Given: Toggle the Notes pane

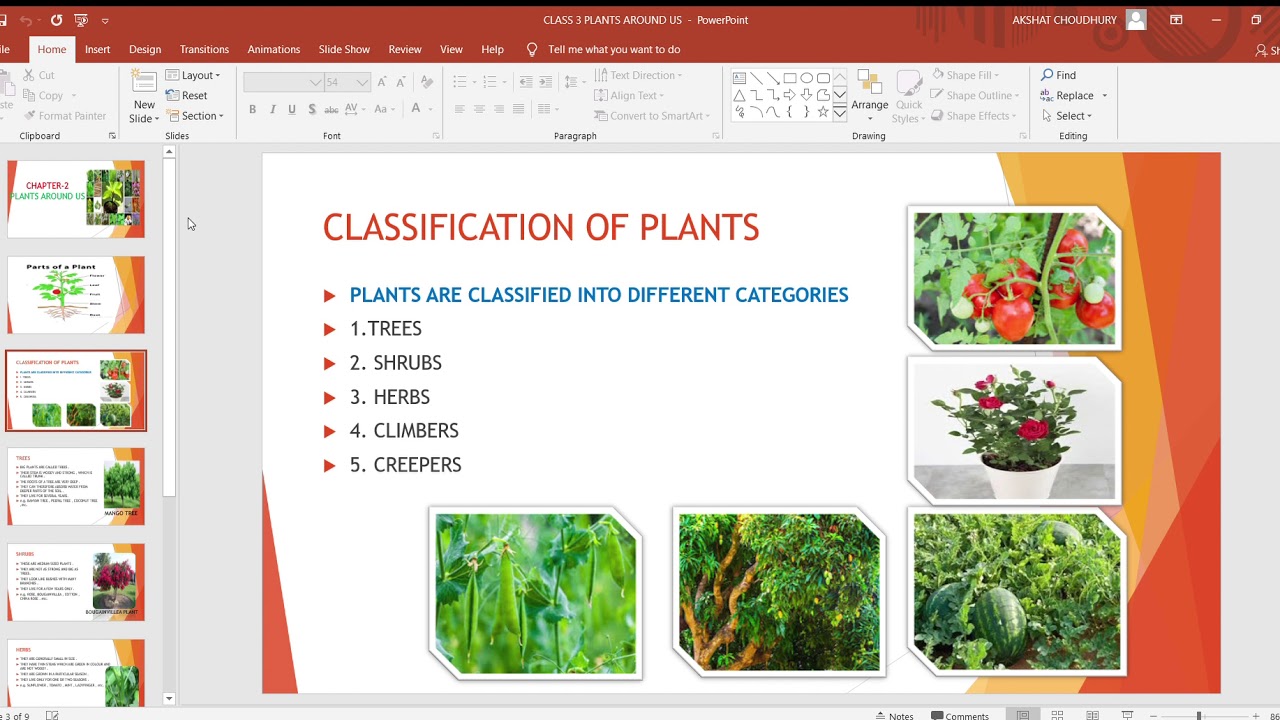Looking at the screenshot, I should (894, 716).
